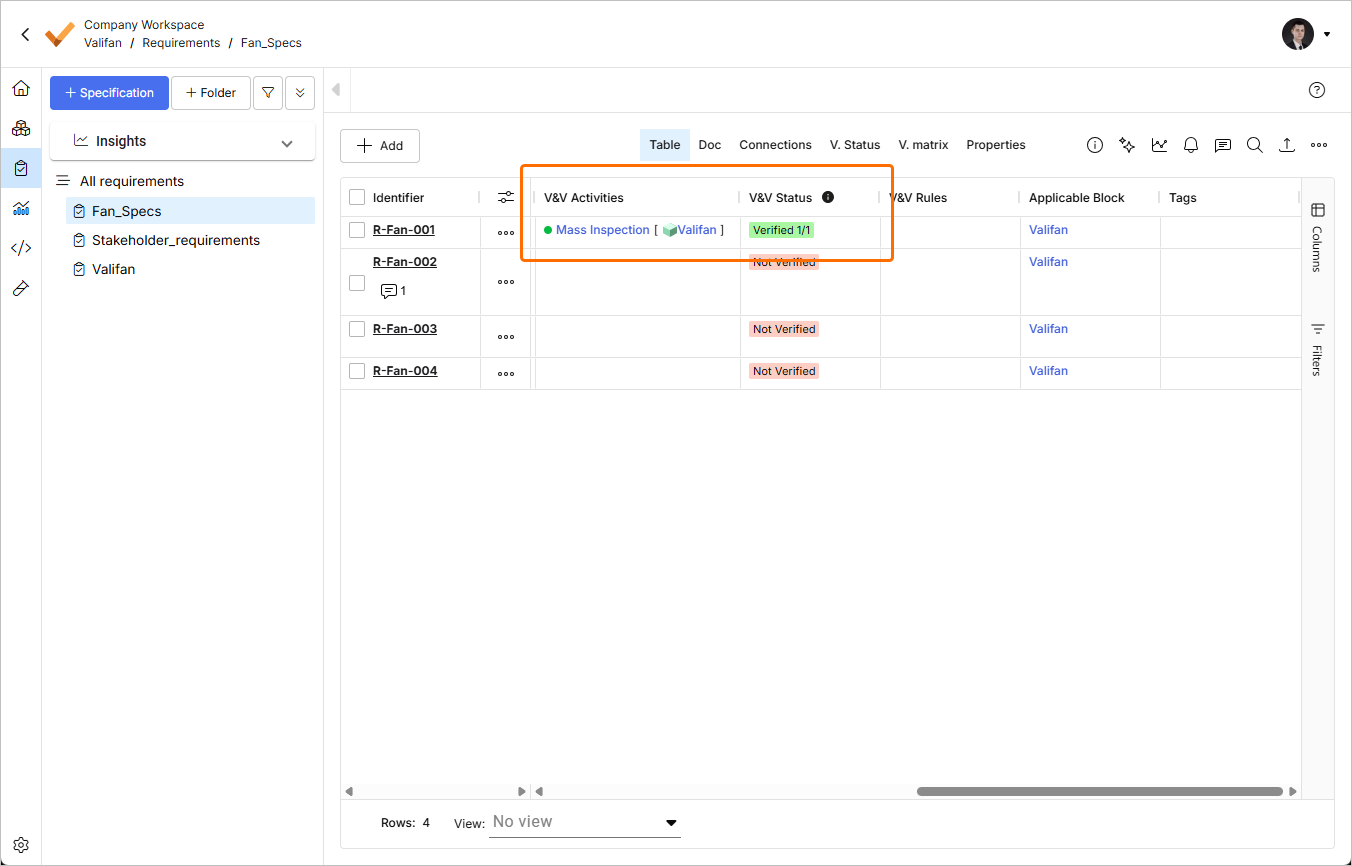
Task: Open the help question mark icon
Action: 1317,90
